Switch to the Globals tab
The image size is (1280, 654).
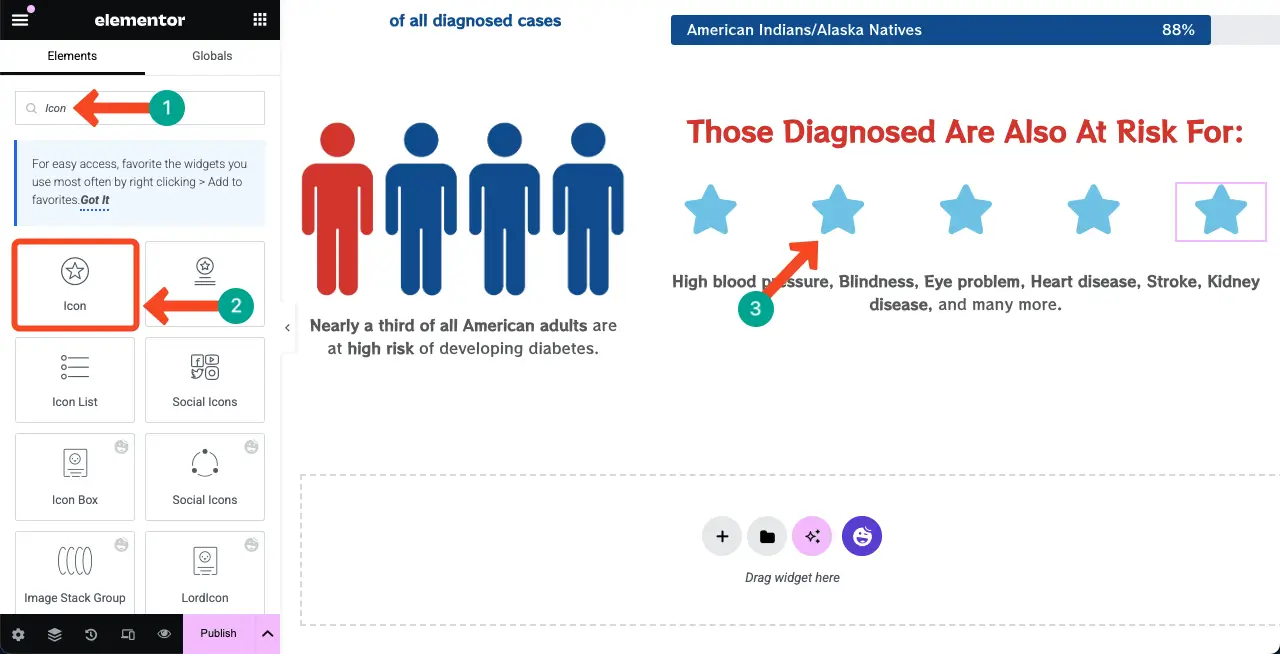coord(212,56)
